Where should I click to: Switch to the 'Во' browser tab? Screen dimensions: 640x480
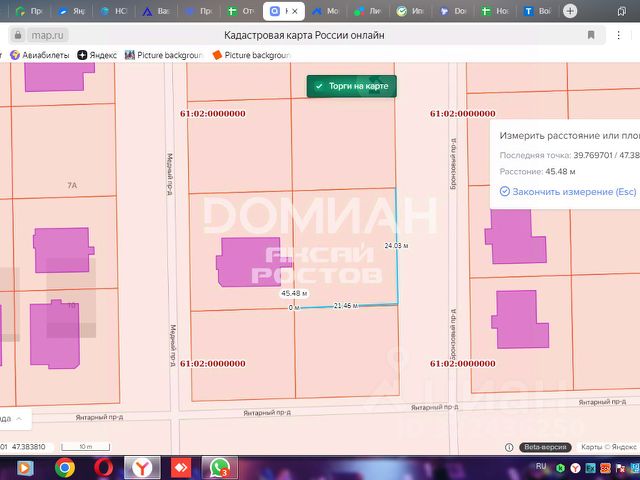click(538, 11)
